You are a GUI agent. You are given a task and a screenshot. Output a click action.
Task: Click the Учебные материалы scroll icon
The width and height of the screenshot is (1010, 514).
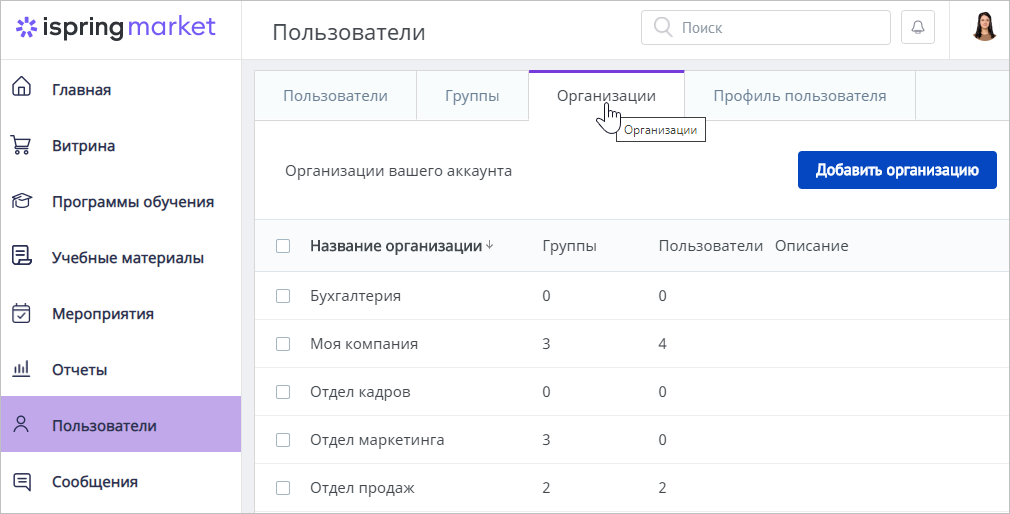(22, 256)
